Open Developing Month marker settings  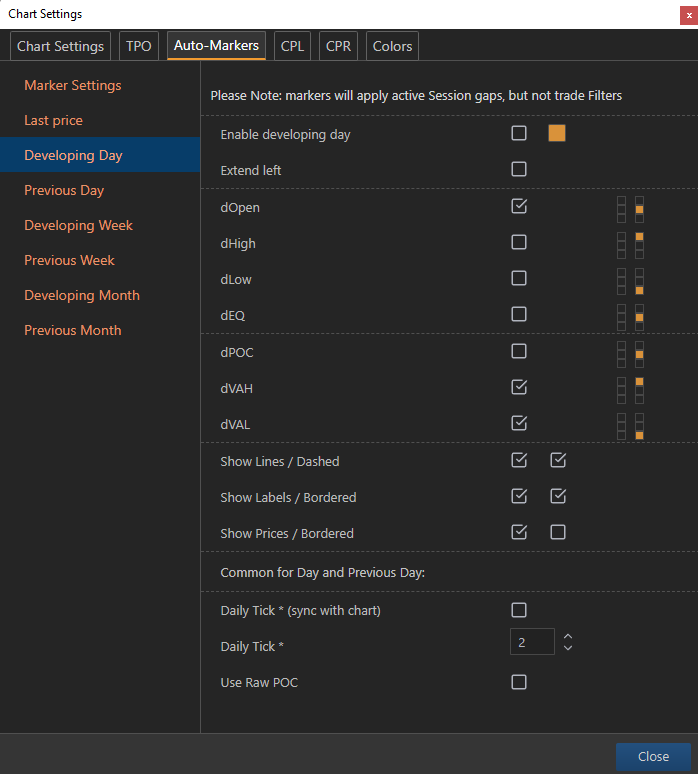click(x=100, y=295)
